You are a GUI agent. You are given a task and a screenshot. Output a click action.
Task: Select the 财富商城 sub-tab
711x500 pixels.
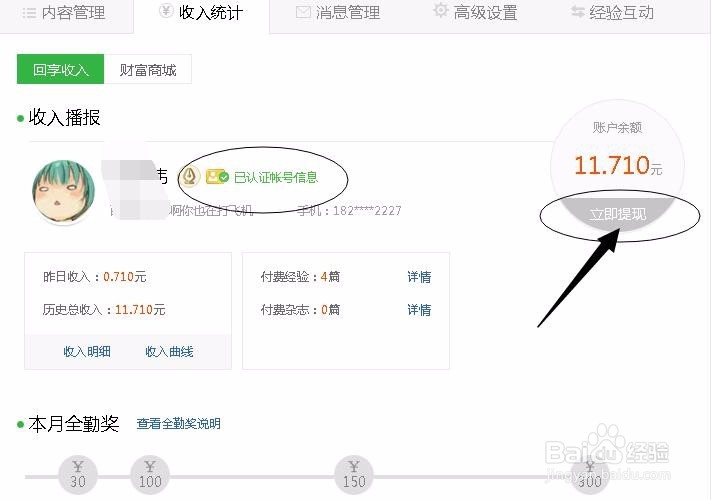pos(147,70)
